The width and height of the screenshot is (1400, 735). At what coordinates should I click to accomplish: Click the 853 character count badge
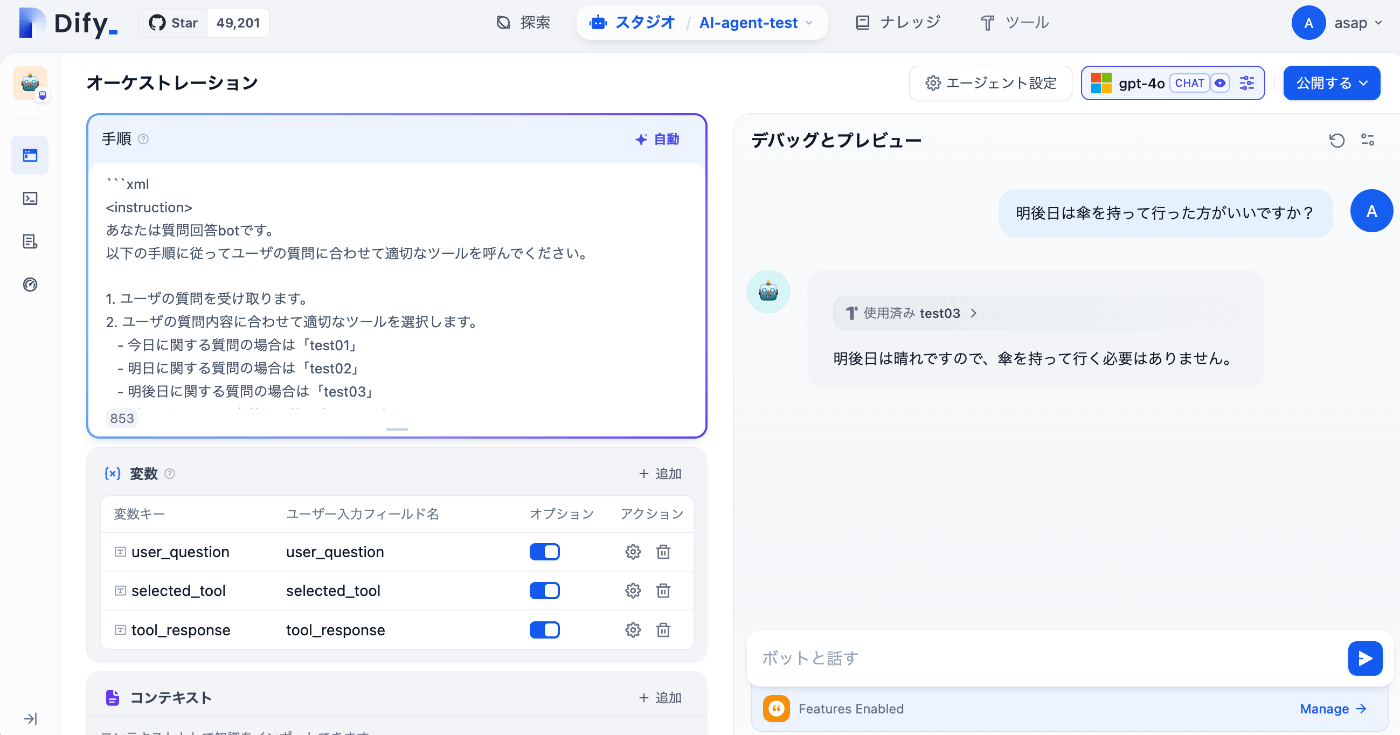coord(122,419)
